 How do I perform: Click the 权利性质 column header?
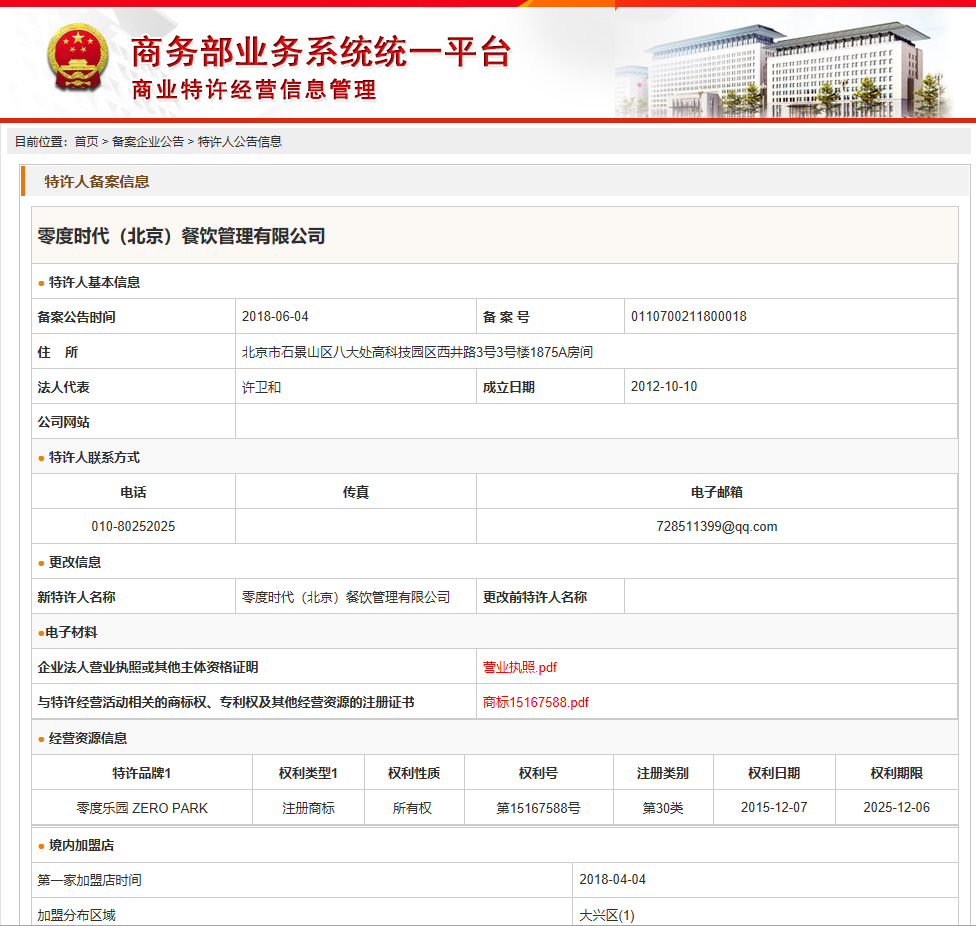(x=414, y=773)
